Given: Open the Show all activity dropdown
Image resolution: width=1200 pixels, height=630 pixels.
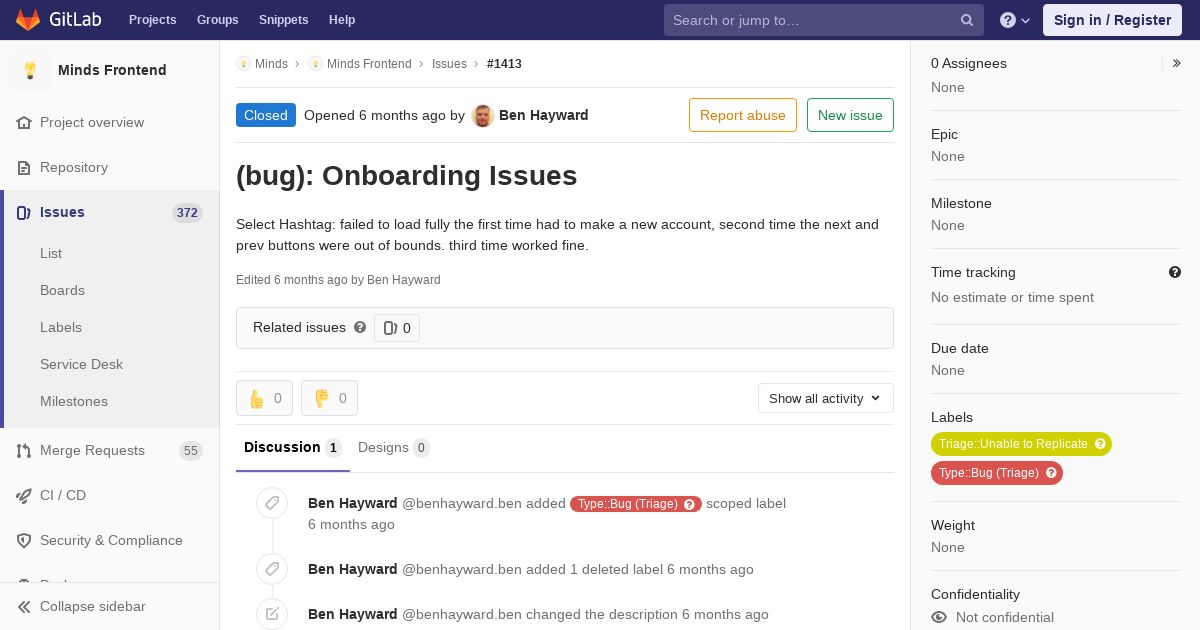Looking at the screenshot, I should (826, 398).
